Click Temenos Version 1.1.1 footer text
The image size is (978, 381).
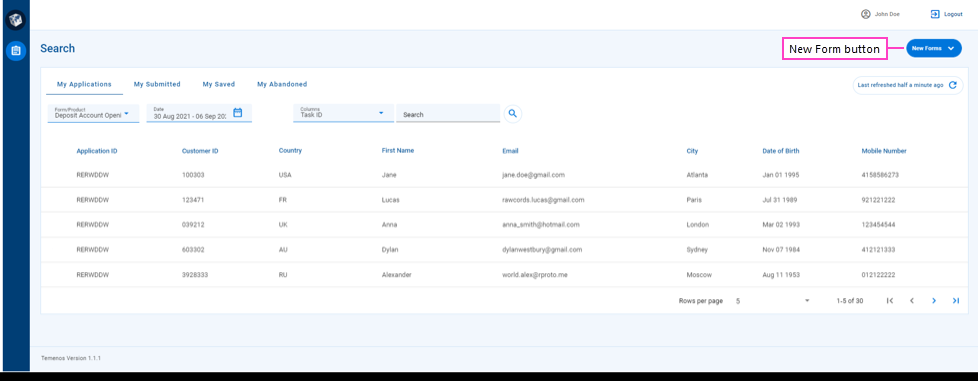(x=71, y=359)
